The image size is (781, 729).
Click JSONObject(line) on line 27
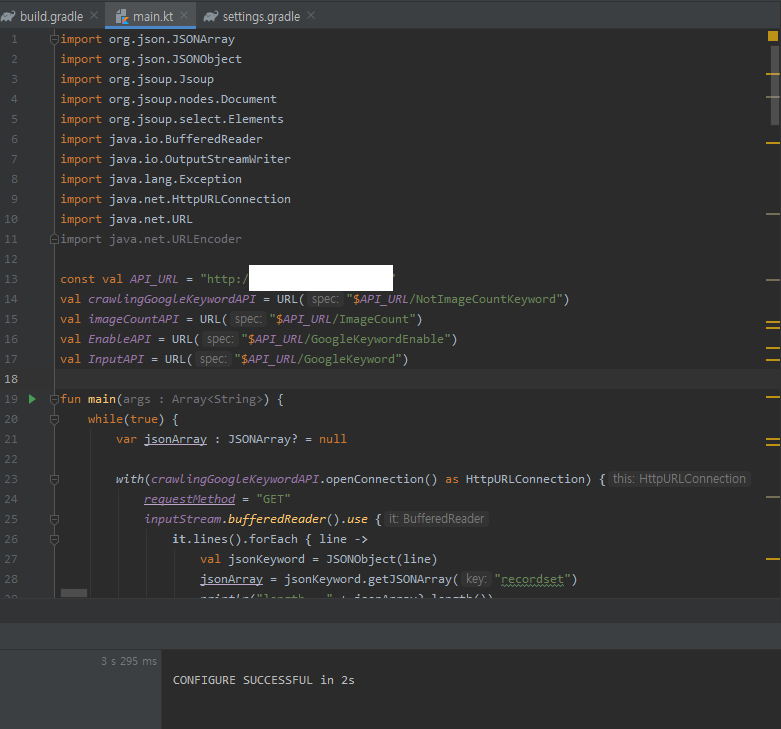(382, 559)
